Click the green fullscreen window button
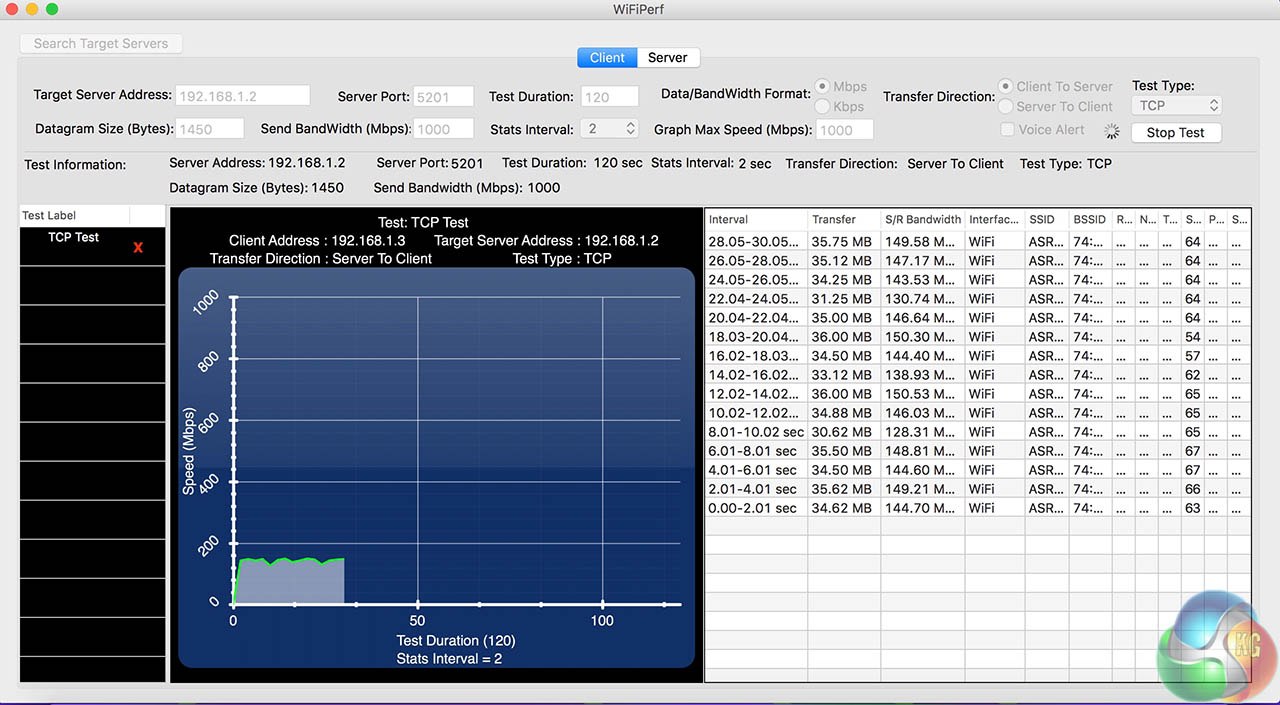The image size is (1280, 705). [x=52, y=9]
